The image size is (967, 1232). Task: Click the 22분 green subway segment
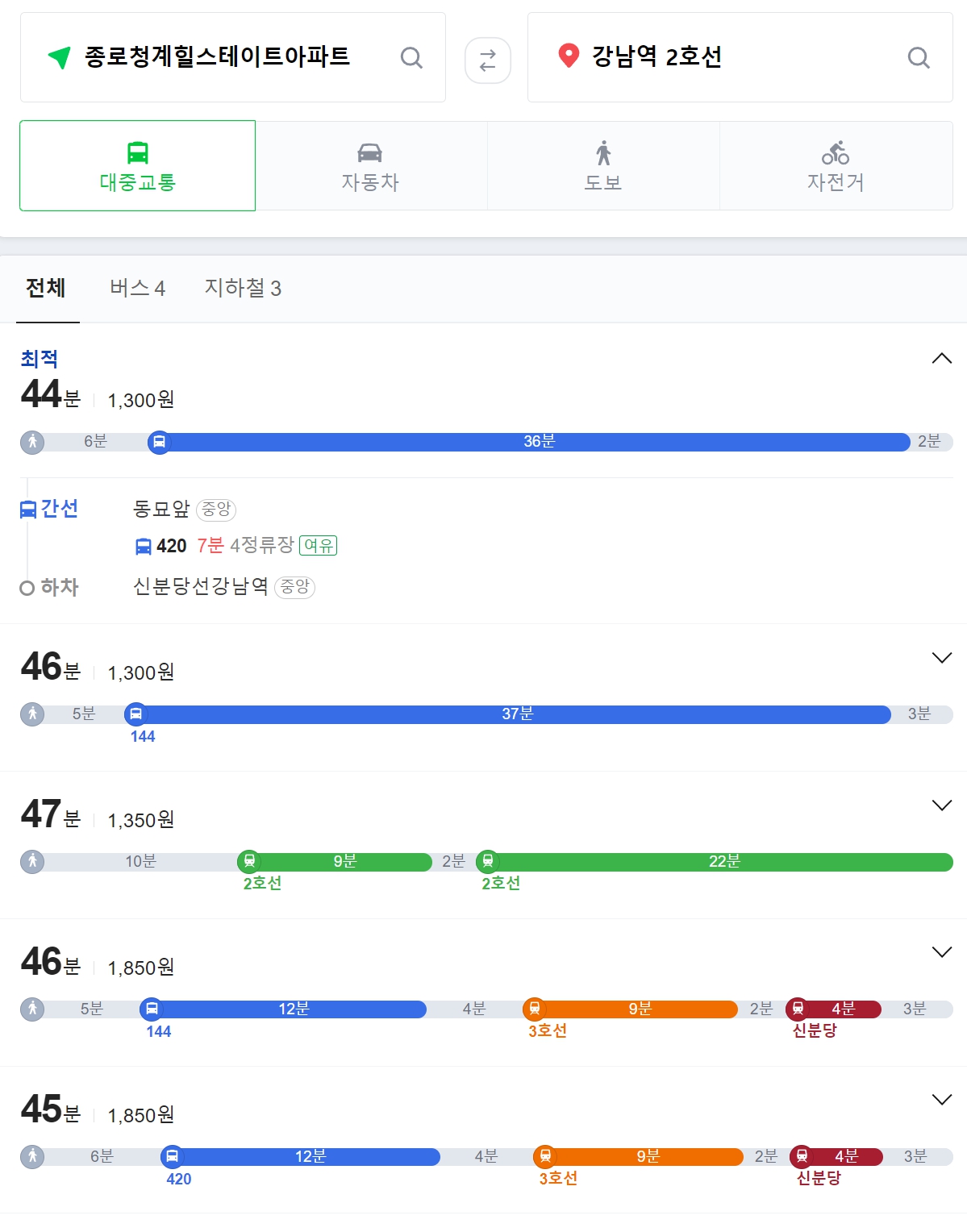click(x=723, y=861)
